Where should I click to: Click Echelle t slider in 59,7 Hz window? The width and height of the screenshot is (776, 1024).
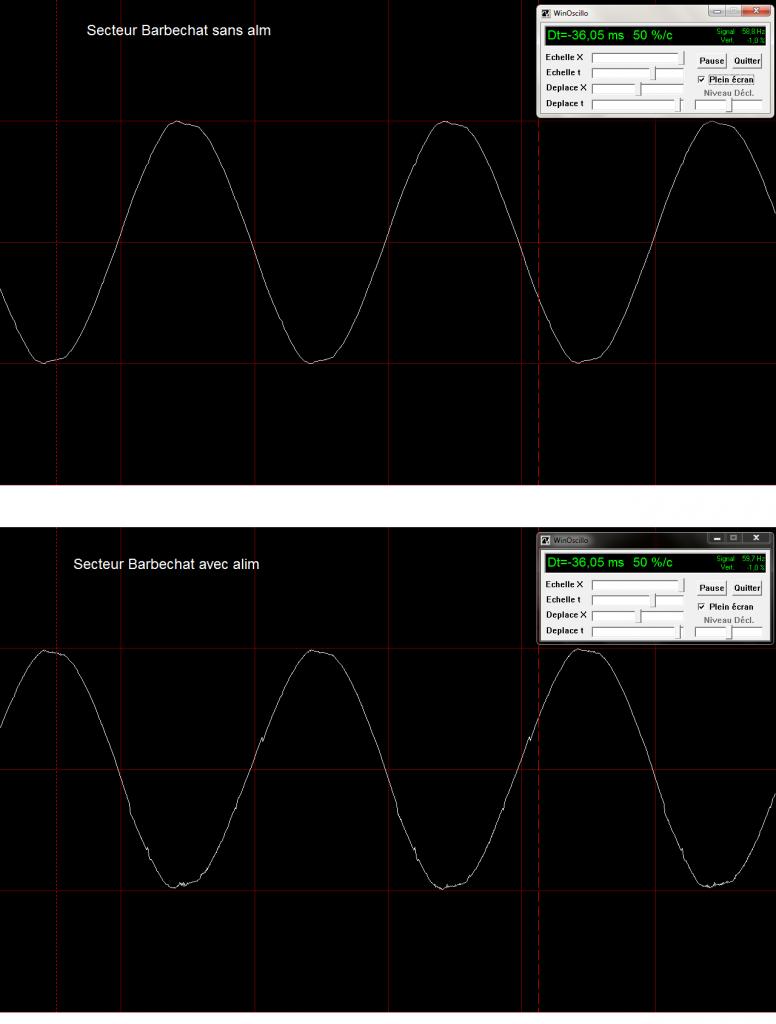pos(638,600)
